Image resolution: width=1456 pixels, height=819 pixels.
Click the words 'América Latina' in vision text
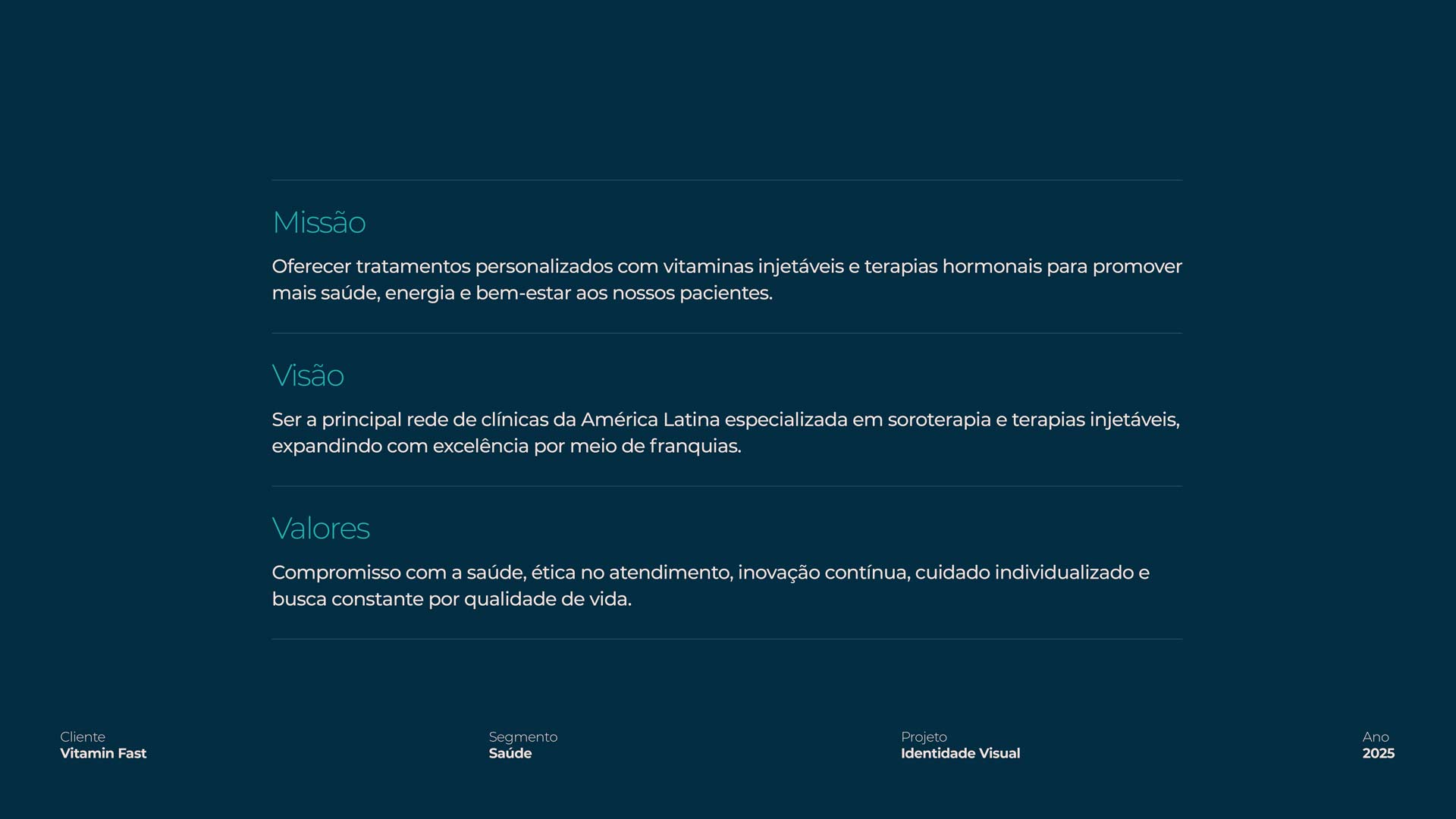tap(650, 420)
